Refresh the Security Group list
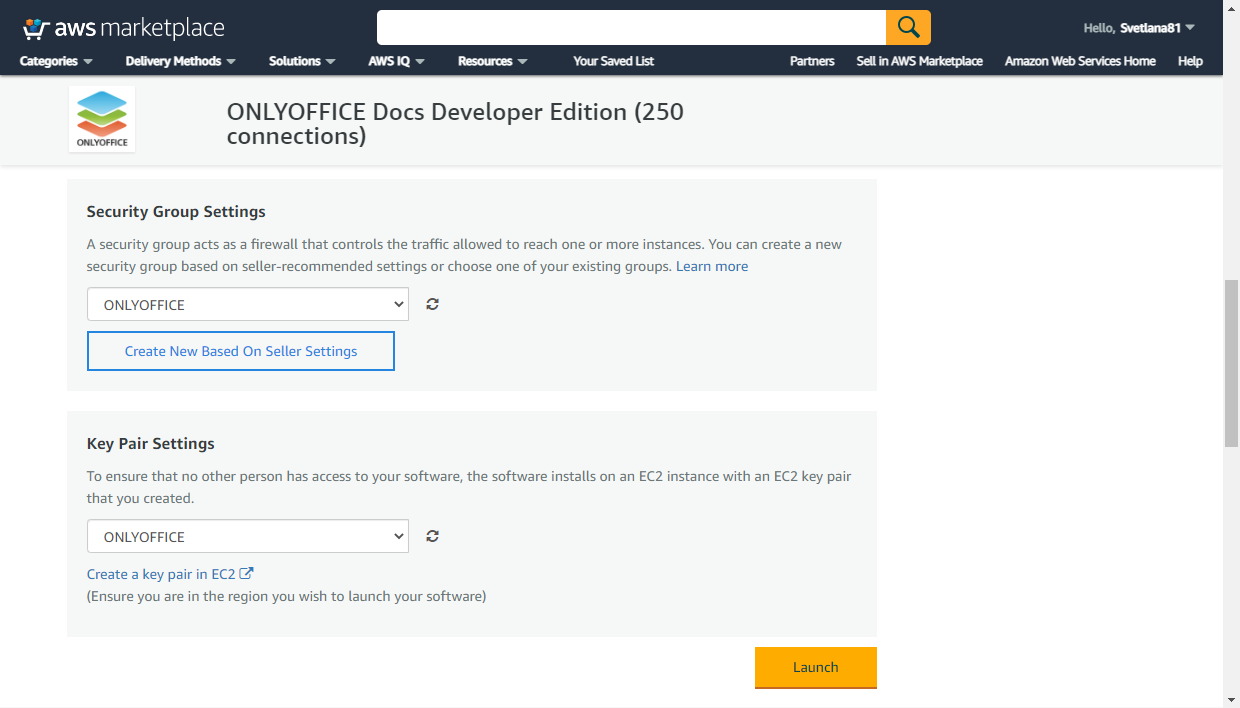1240x708 pixels. [432, 303]
